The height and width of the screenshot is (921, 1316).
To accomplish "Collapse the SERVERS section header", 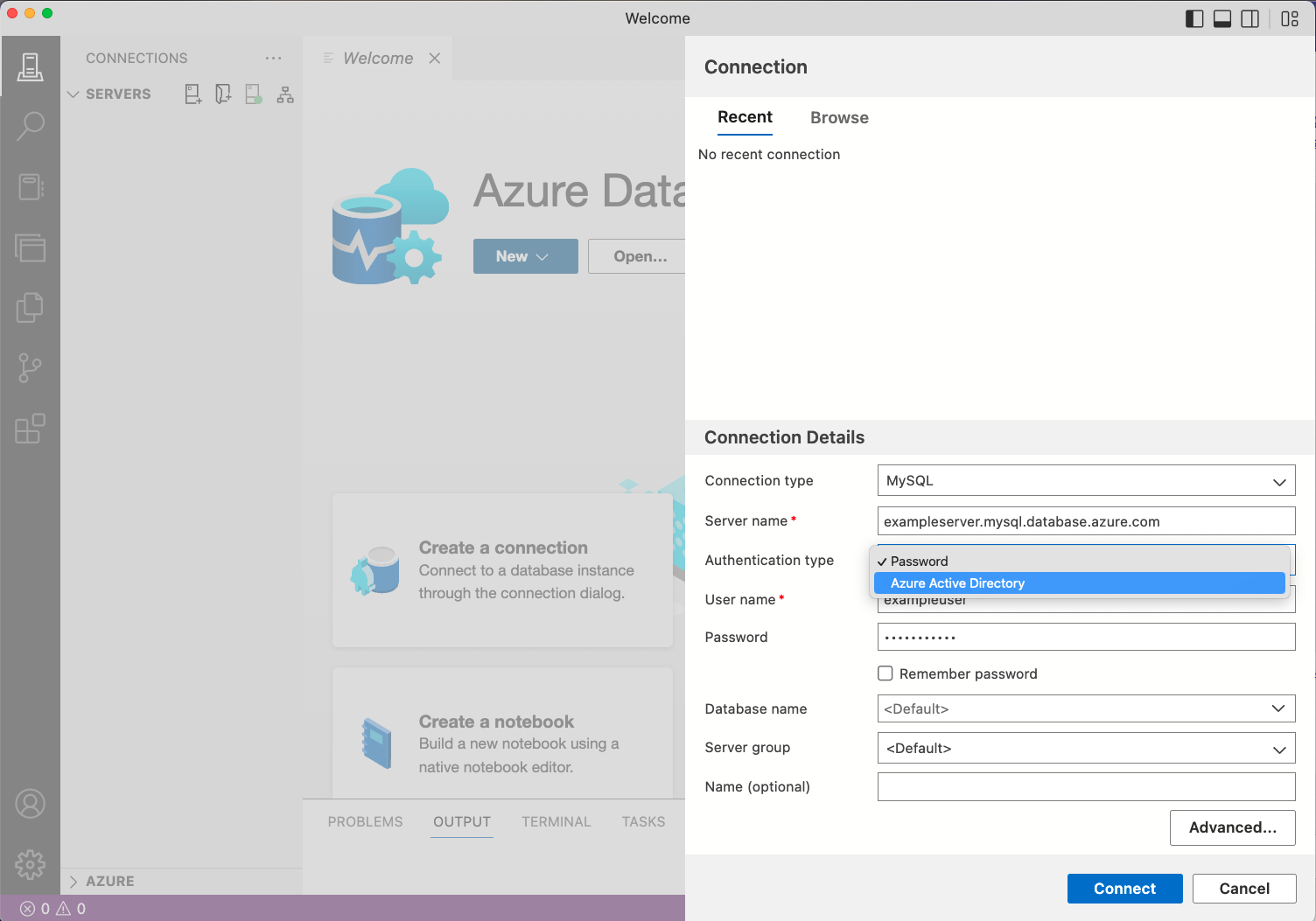I will pyautogui.click(x=73, y=94).
